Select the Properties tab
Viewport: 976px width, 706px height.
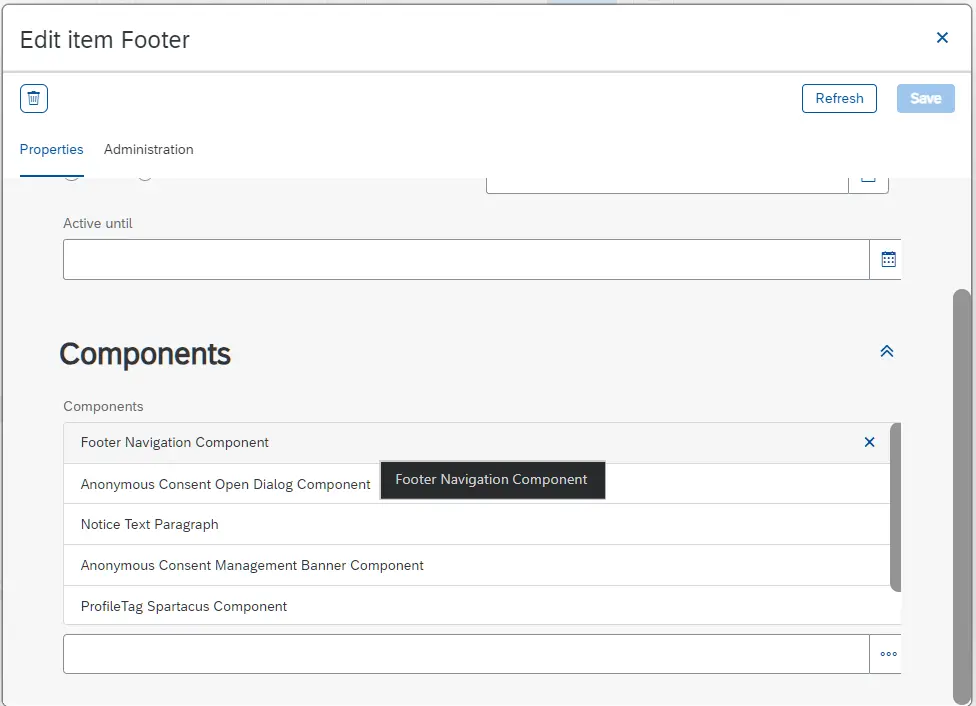(x=52, y=149)
